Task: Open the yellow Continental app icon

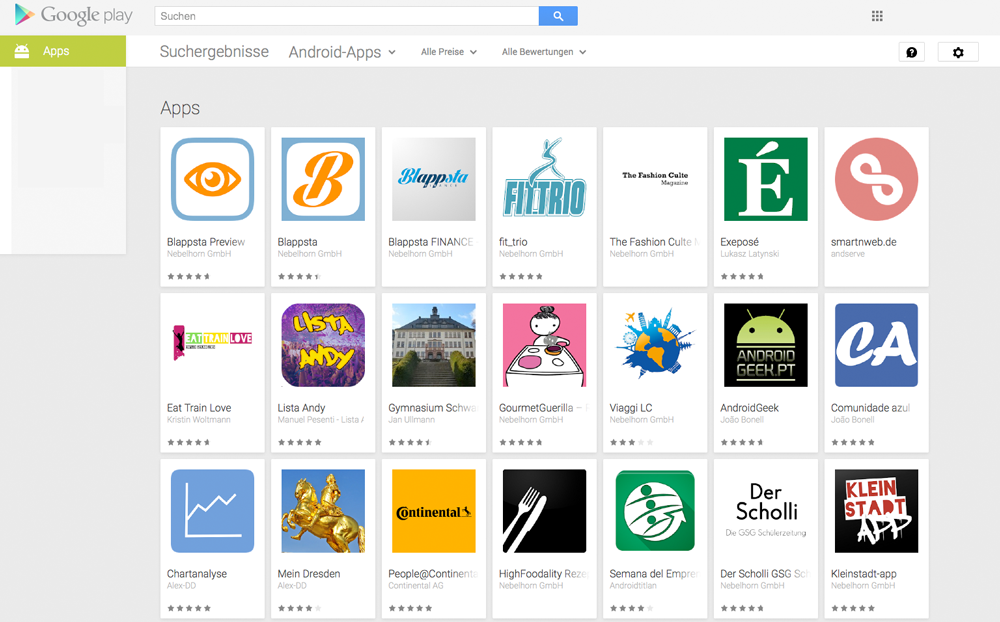Action: tap(434, 511)
